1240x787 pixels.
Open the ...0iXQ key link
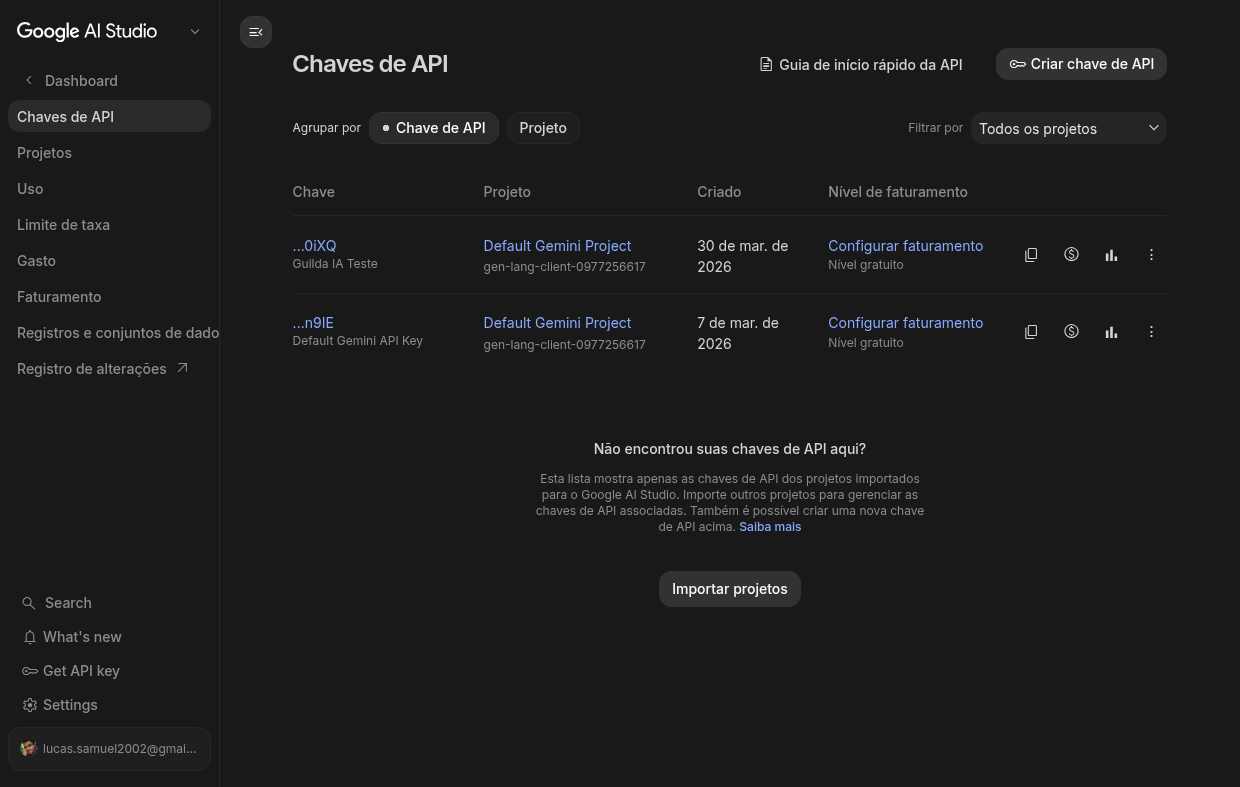coord(314,245)
